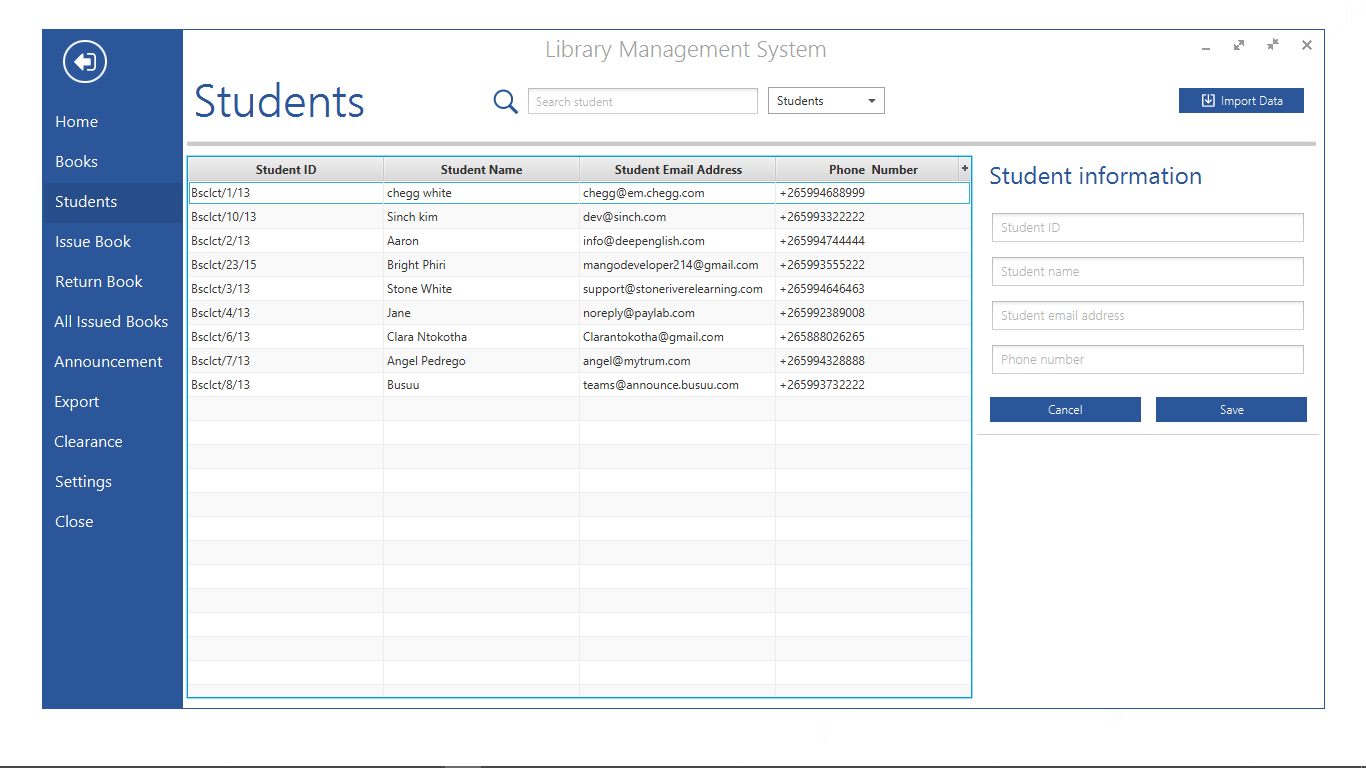Sort by the Student Name column header

481,169
